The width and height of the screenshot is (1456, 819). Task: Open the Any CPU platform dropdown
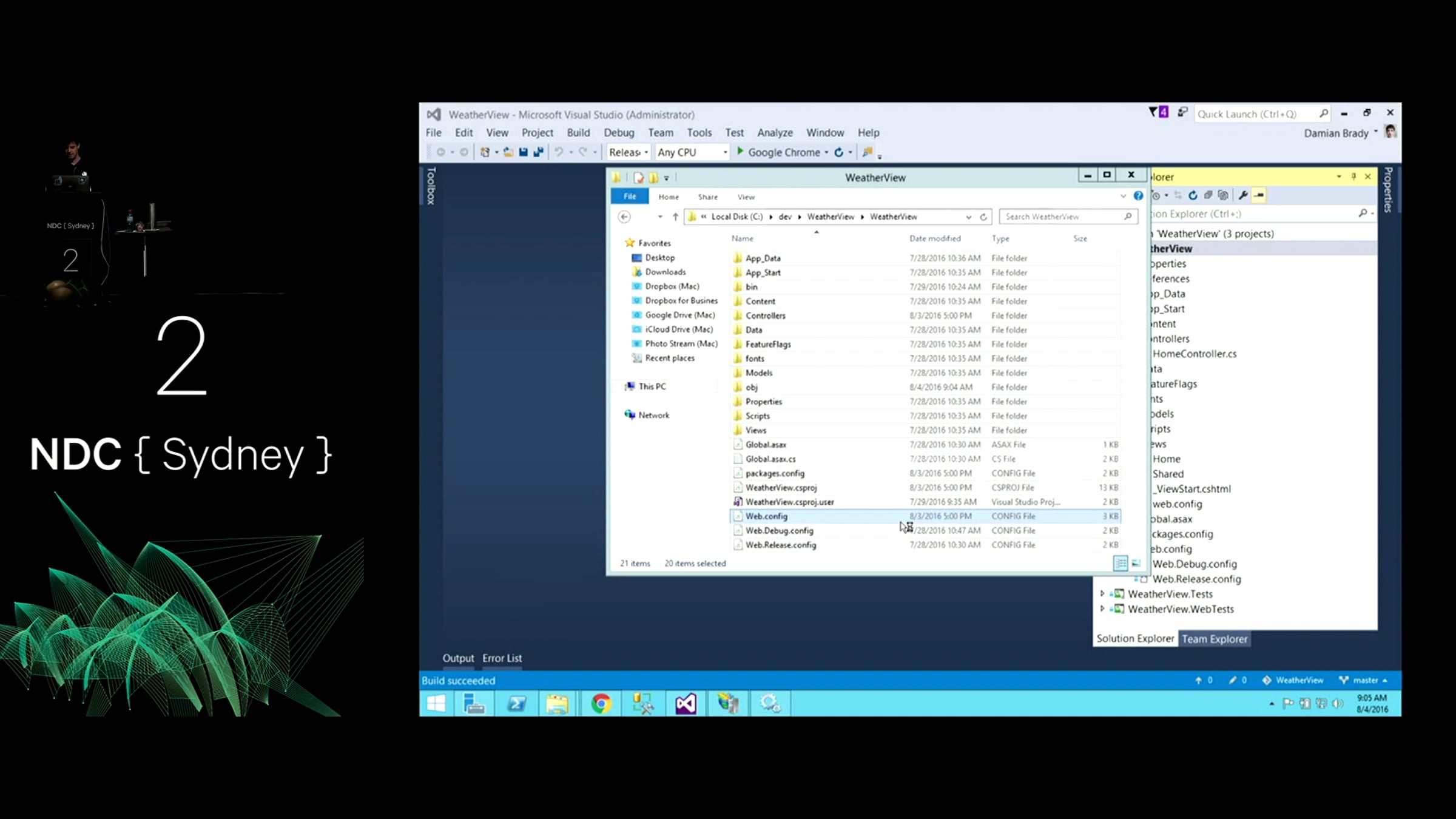click(x=692, y=152)
